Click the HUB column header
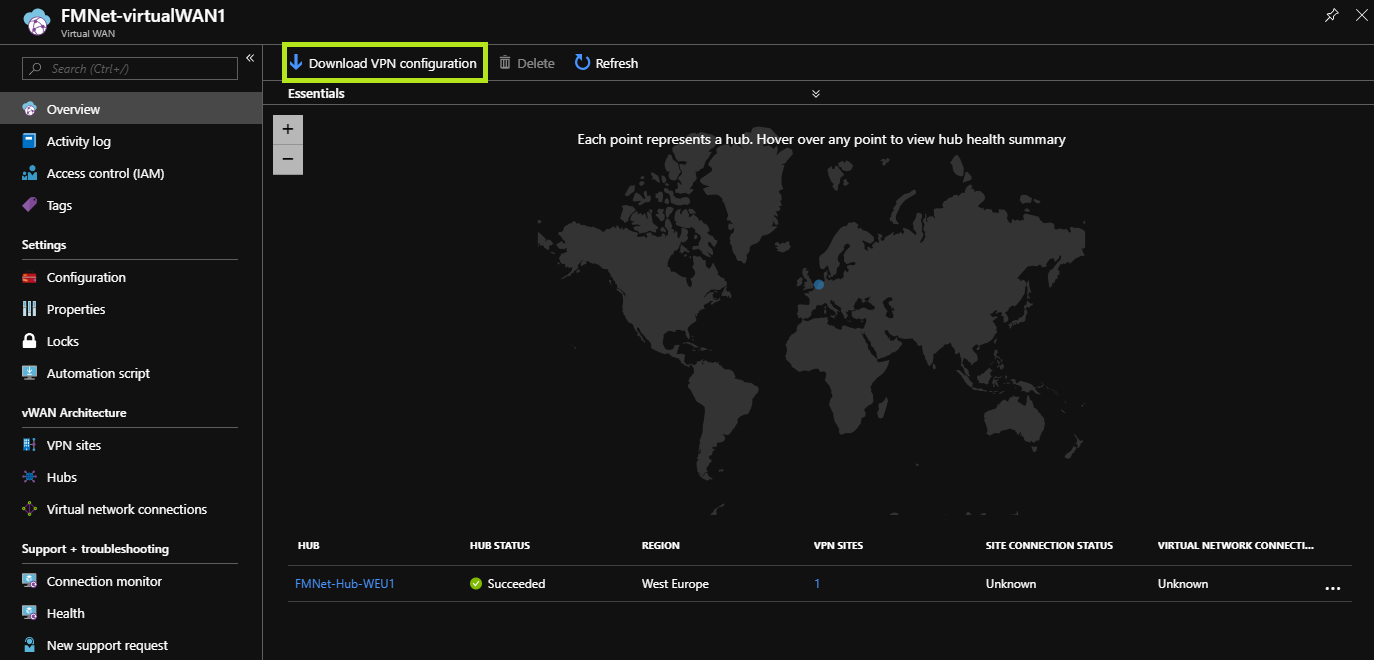Image resolution: width=1374 pixels, height=660 pixels. click(308, 546)
